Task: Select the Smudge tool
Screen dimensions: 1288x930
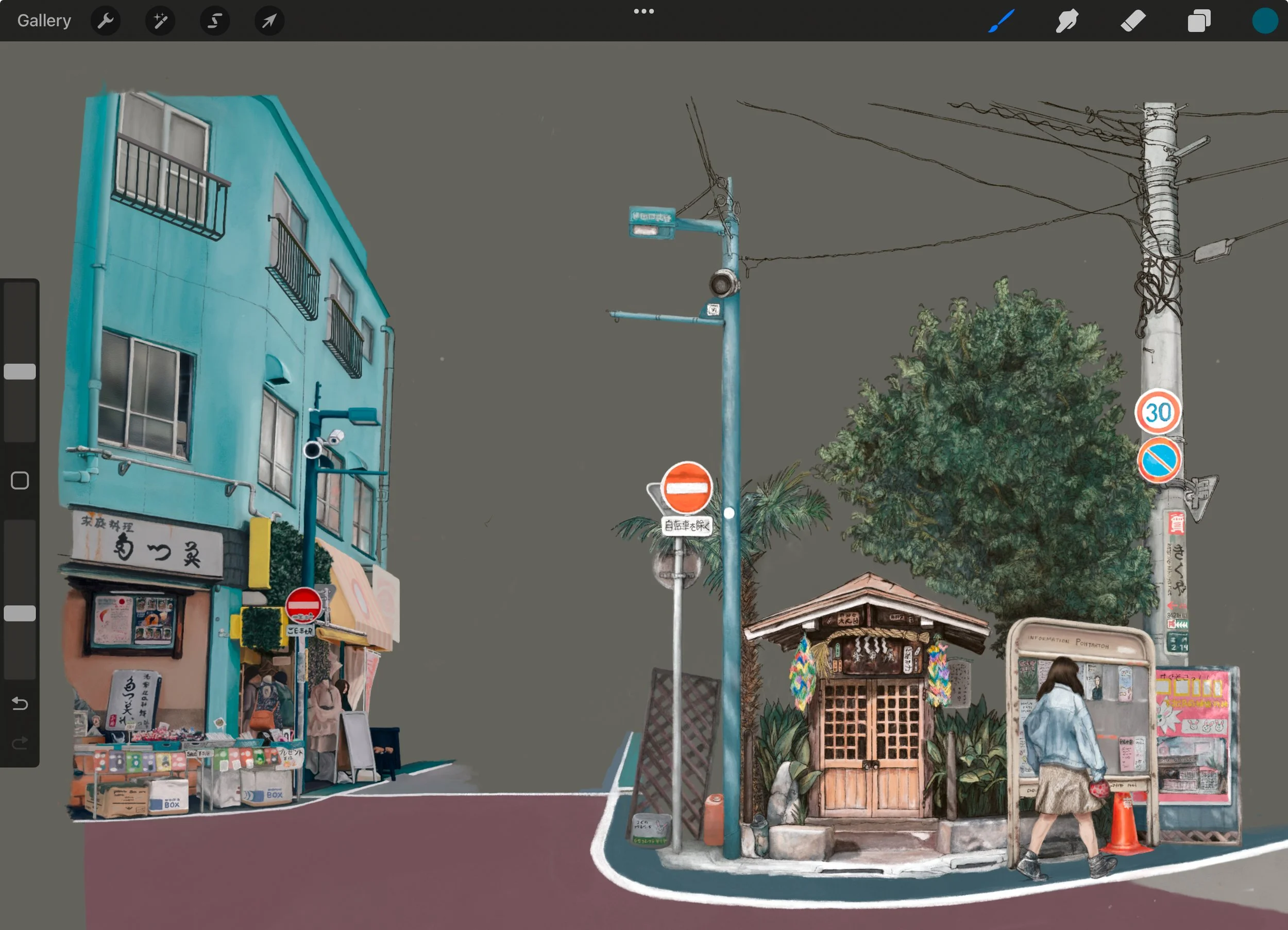Action: click(x=1067, y=21)
